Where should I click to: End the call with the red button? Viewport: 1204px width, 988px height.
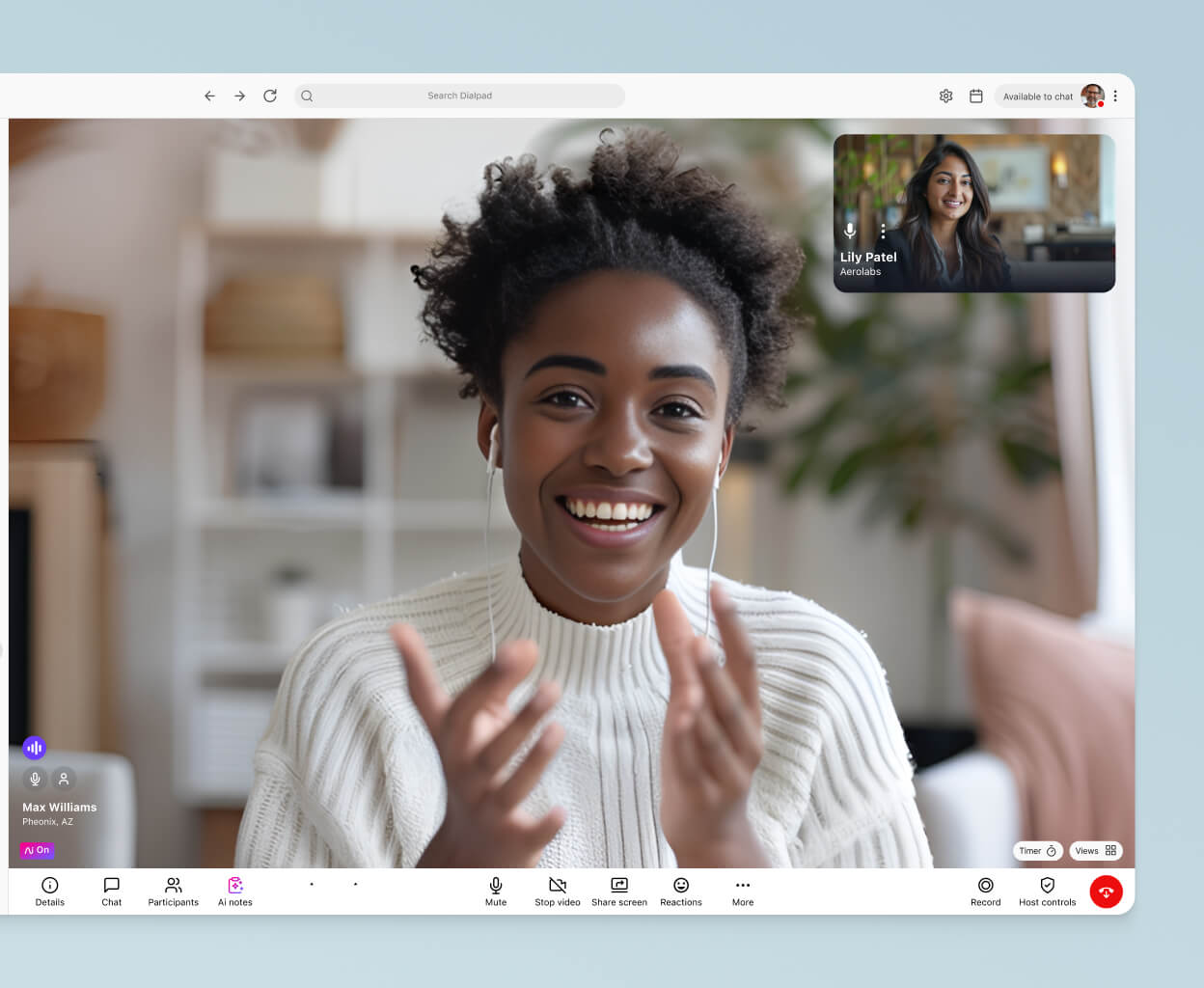pyautogui.click(x=1106, y=891)
